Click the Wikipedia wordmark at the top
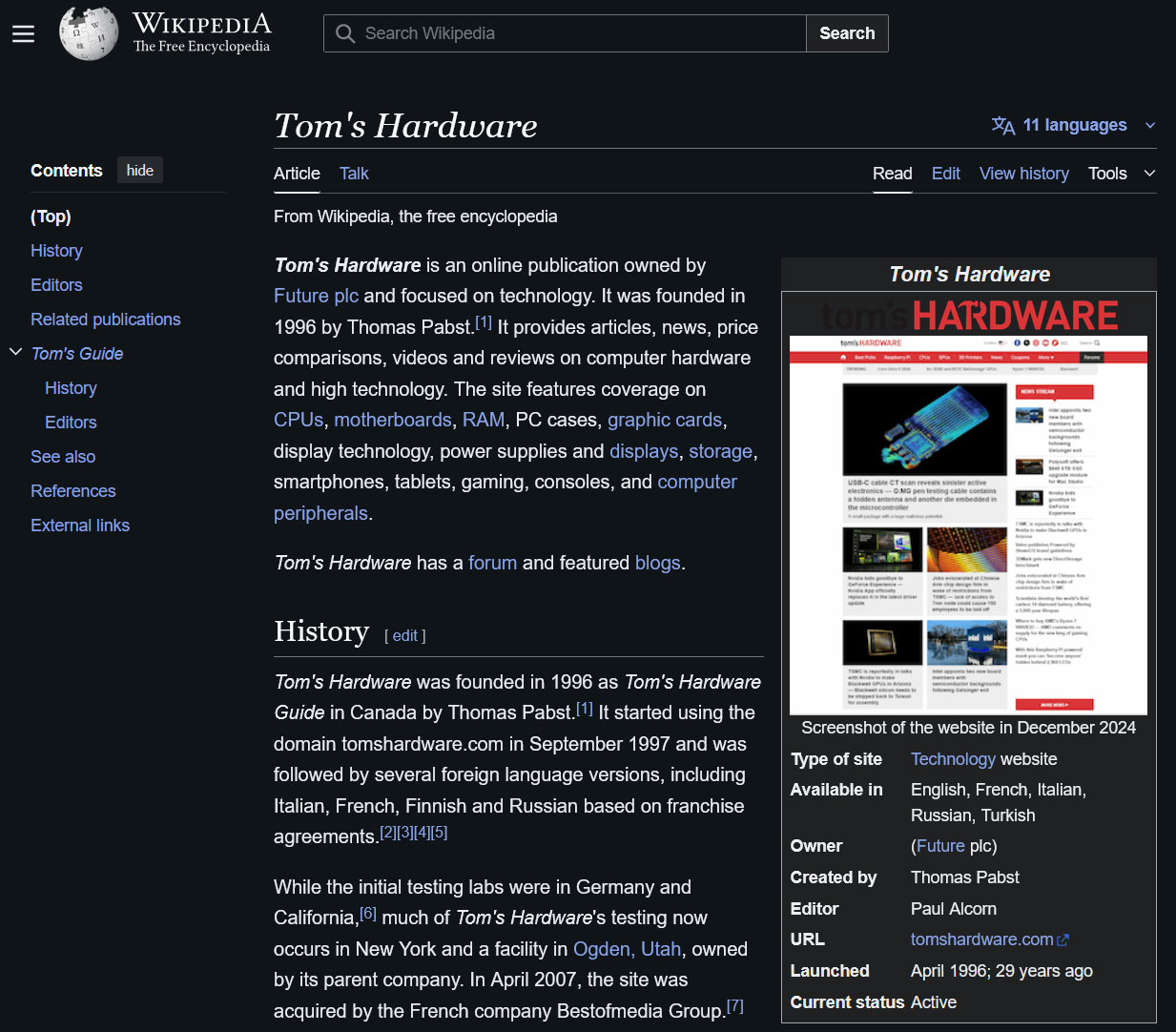 tap(201, 21)
